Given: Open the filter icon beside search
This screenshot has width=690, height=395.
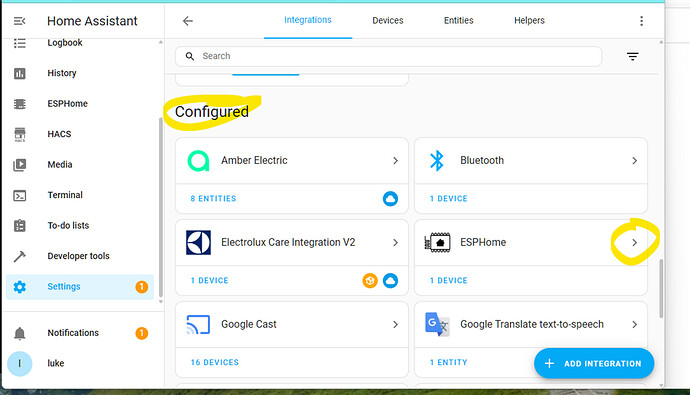Looking at the screenshot, I should click(x=632, y=56).
